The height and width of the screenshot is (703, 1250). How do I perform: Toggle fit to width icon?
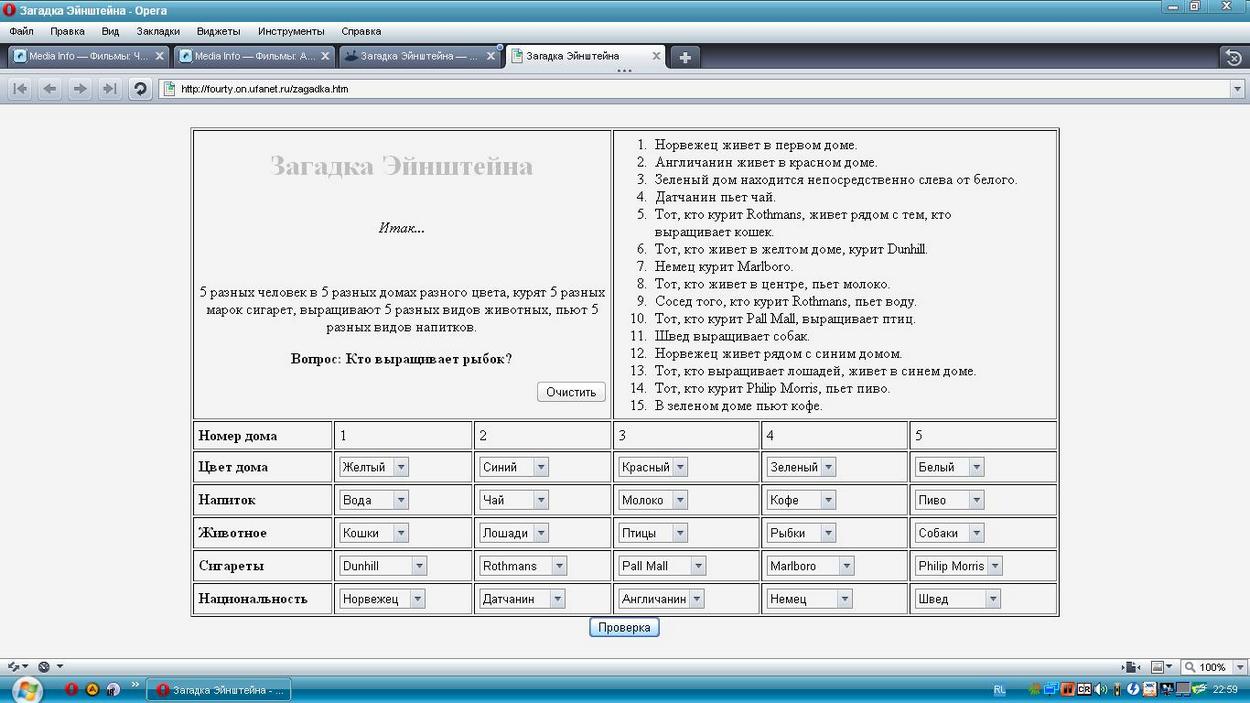tap(1132, 667)
